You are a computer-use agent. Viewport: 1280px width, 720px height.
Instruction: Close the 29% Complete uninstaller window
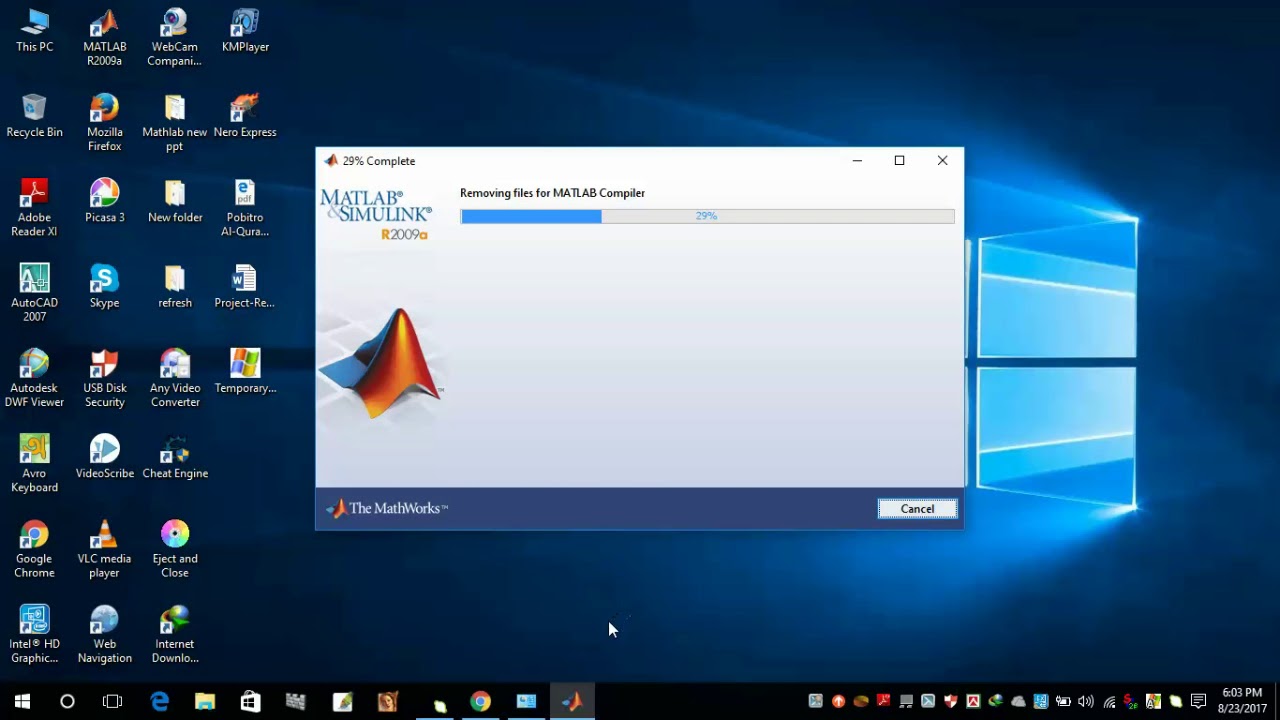pos(942,161)
